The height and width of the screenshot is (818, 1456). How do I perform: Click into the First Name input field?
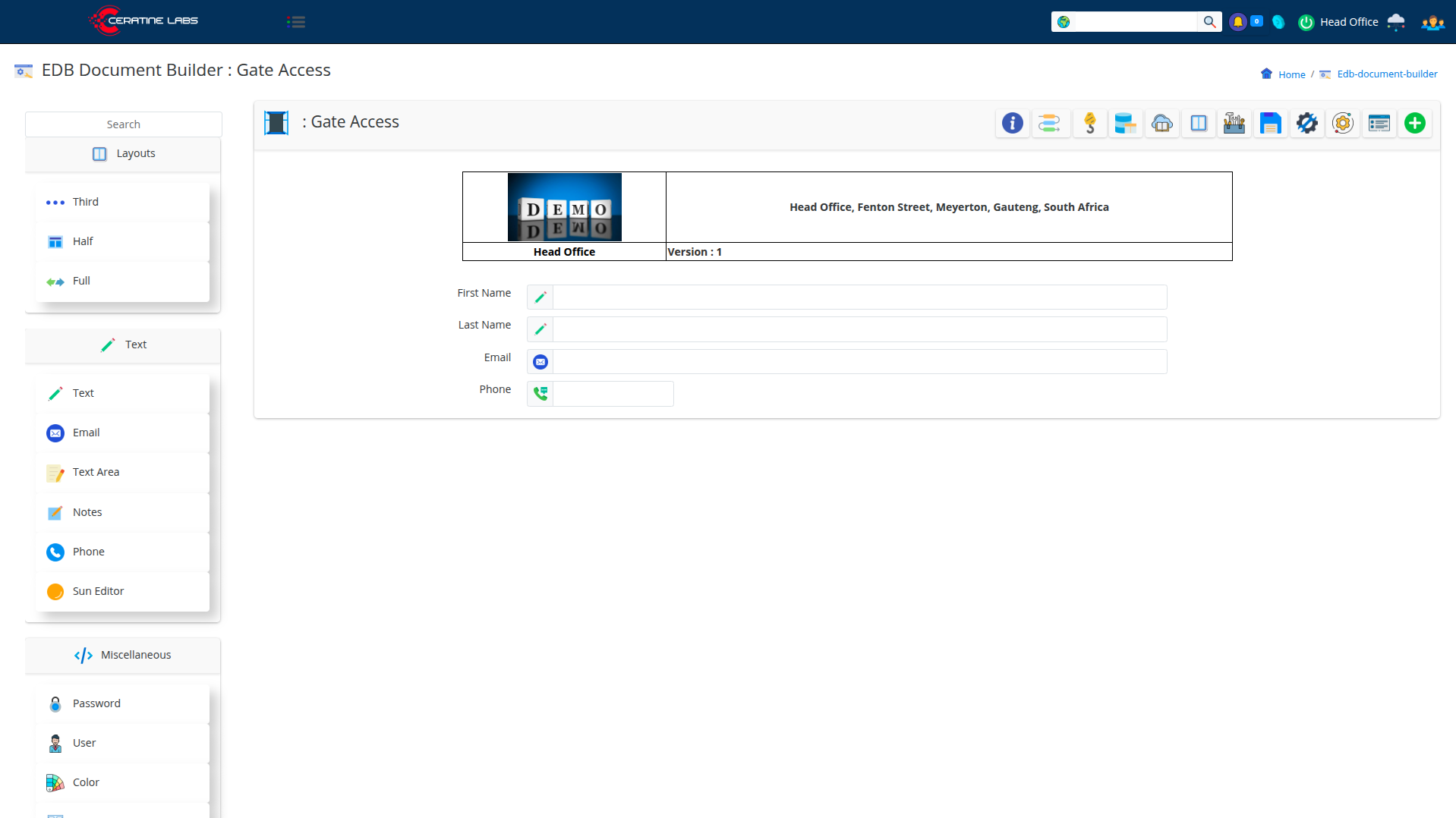click(859, 297)
